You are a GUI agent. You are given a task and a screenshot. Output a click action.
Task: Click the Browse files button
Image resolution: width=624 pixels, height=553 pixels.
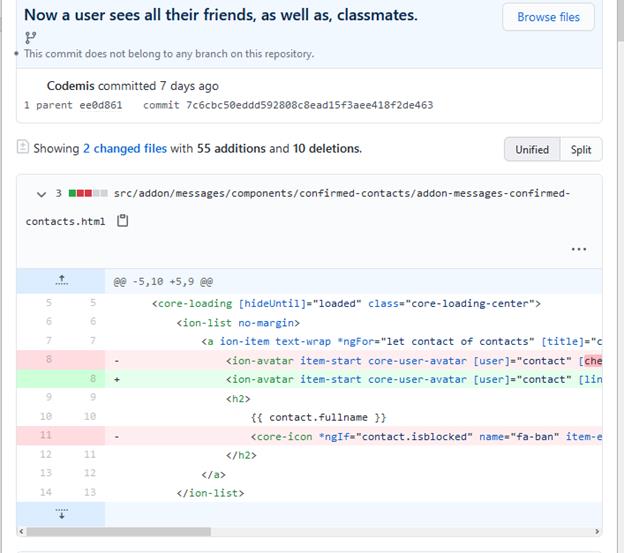tap(548, 17)
